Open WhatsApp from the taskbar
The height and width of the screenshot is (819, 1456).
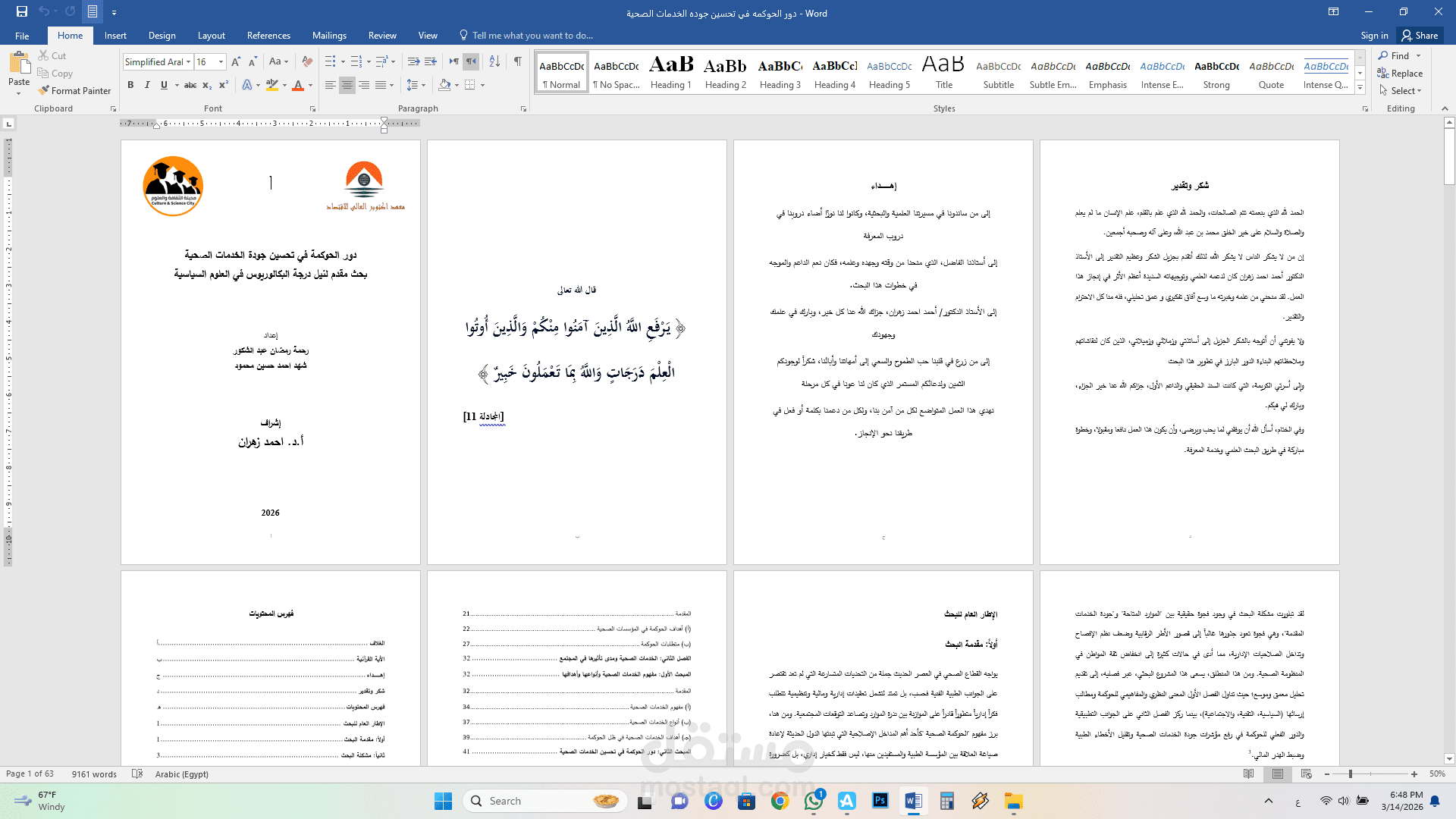coord(814,801)
